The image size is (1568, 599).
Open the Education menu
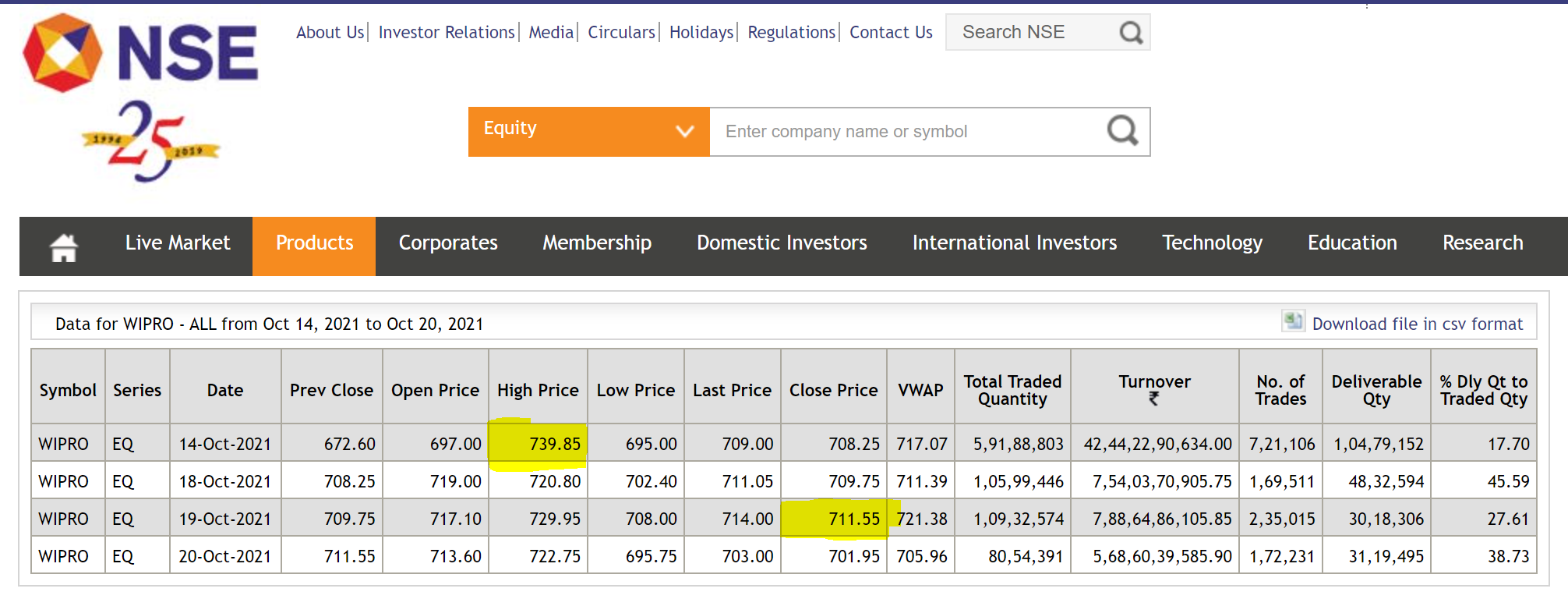point(1352,243)
